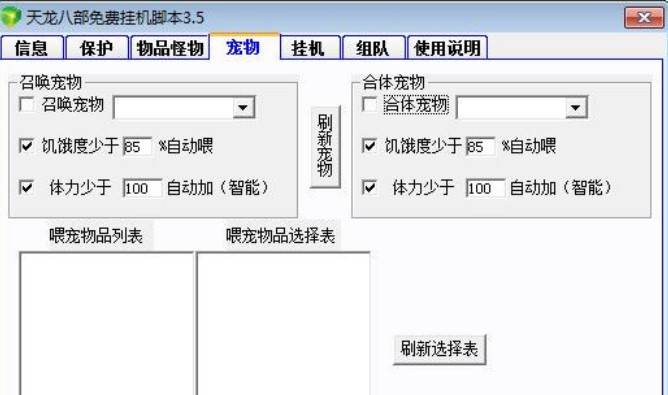The height and width of the screenshot is (395, 668).
Task: Toggle 体力少于 checkbox under 召唤宠物
Action: point(26,187)
